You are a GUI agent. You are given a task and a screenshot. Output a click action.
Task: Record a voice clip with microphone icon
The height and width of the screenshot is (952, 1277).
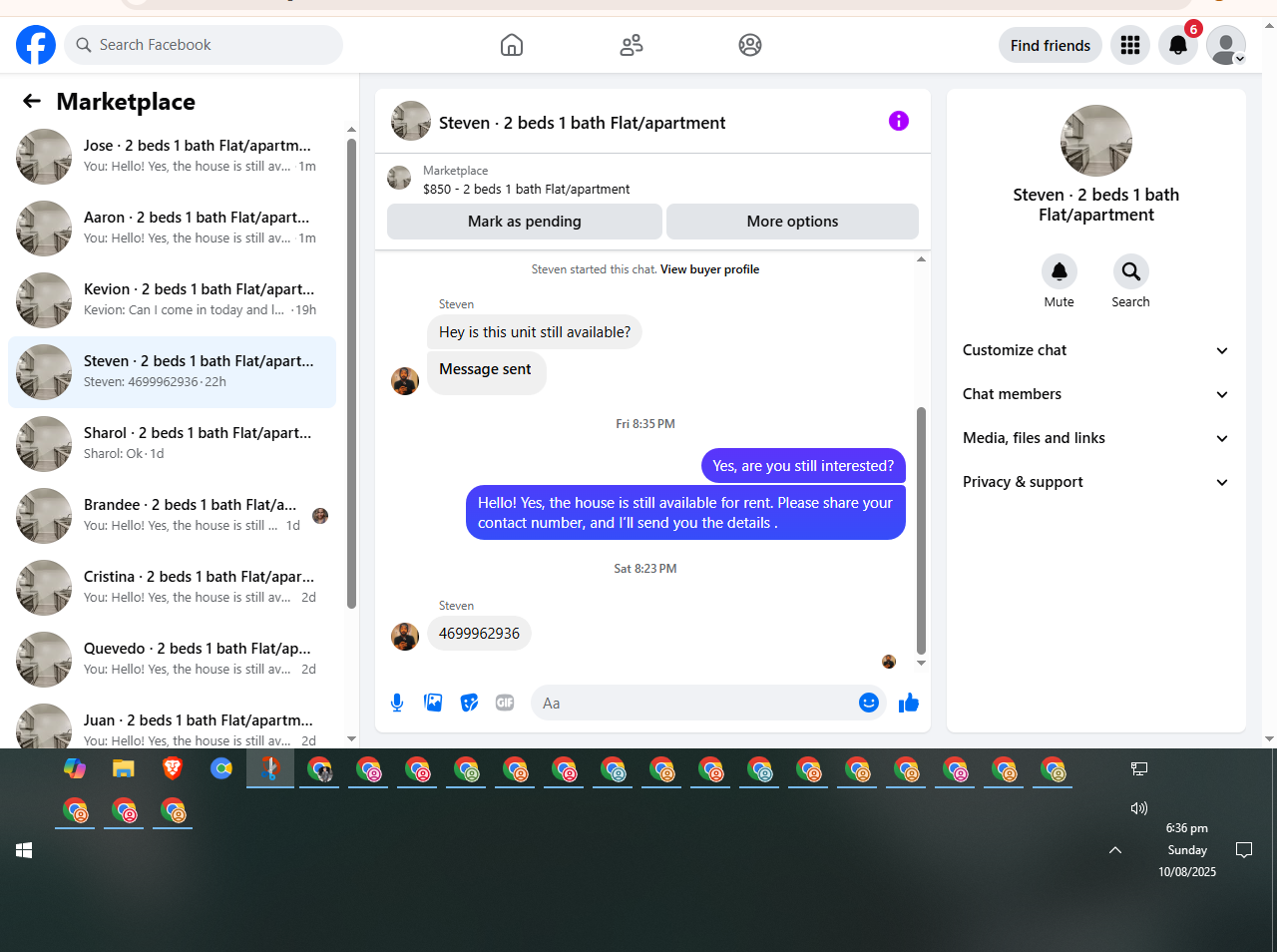coord(397,703)
